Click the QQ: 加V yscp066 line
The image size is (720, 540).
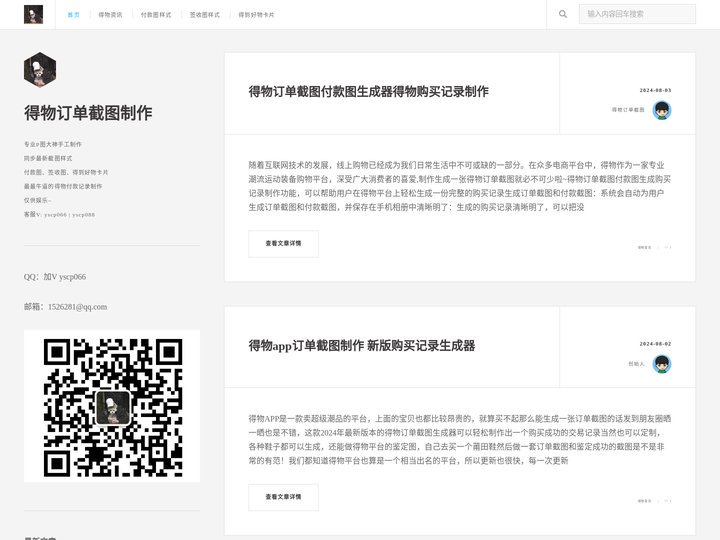pos(55,277)
